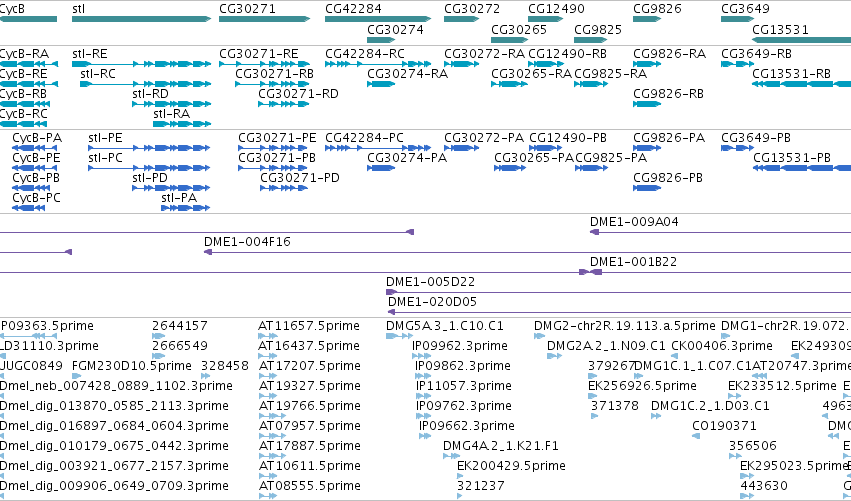Screen dimensions: 851x501
Task: Click the CG42284 gene span
Action: pos(378,19)
